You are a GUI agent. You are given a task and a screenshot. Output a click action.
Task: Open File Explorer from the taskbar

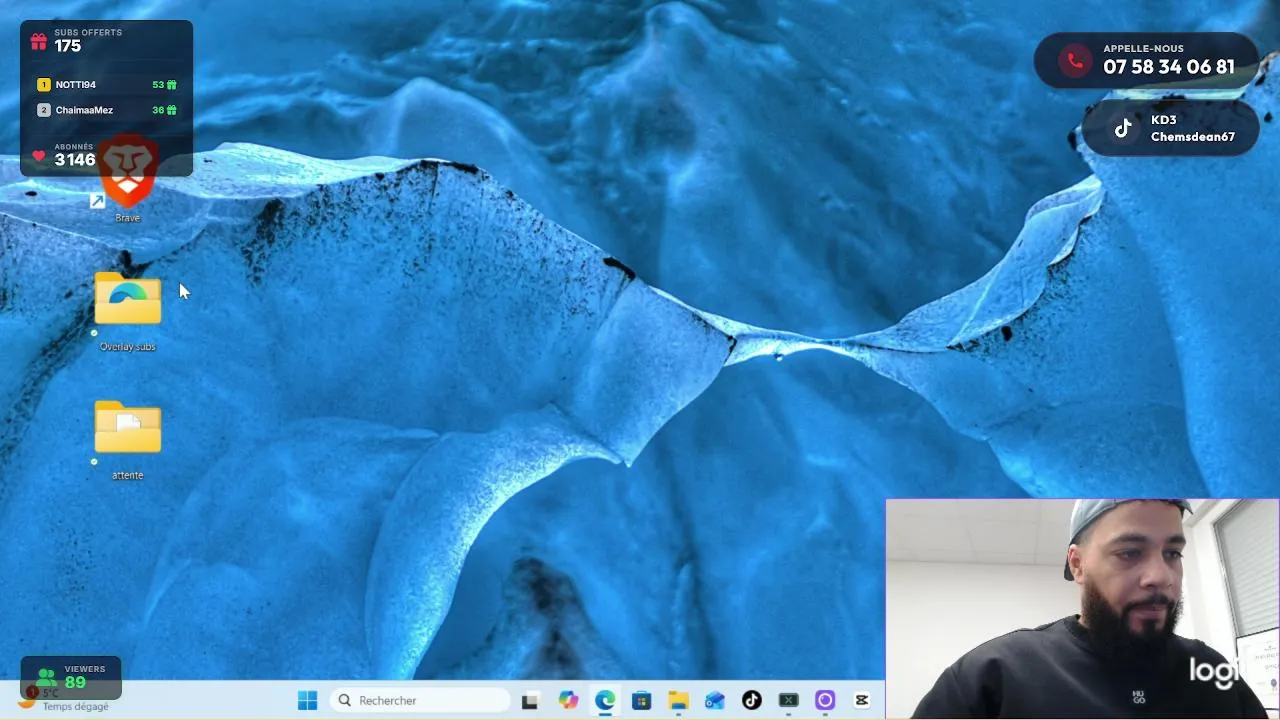pyautogui.click(x=678, y=700)
